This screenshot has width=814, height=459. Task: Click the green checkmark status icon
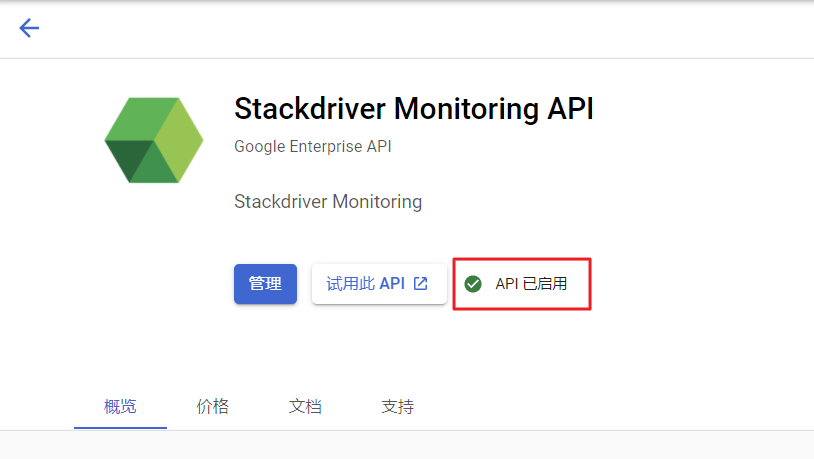[x=473, y=284]
